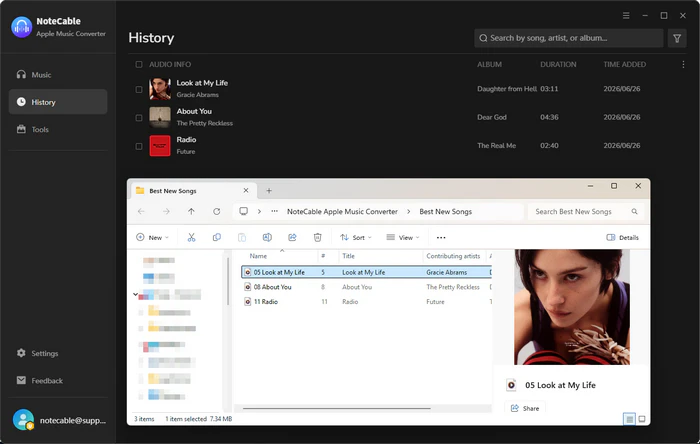
Task: Check the Look at My Life history row
Action: 139,89
